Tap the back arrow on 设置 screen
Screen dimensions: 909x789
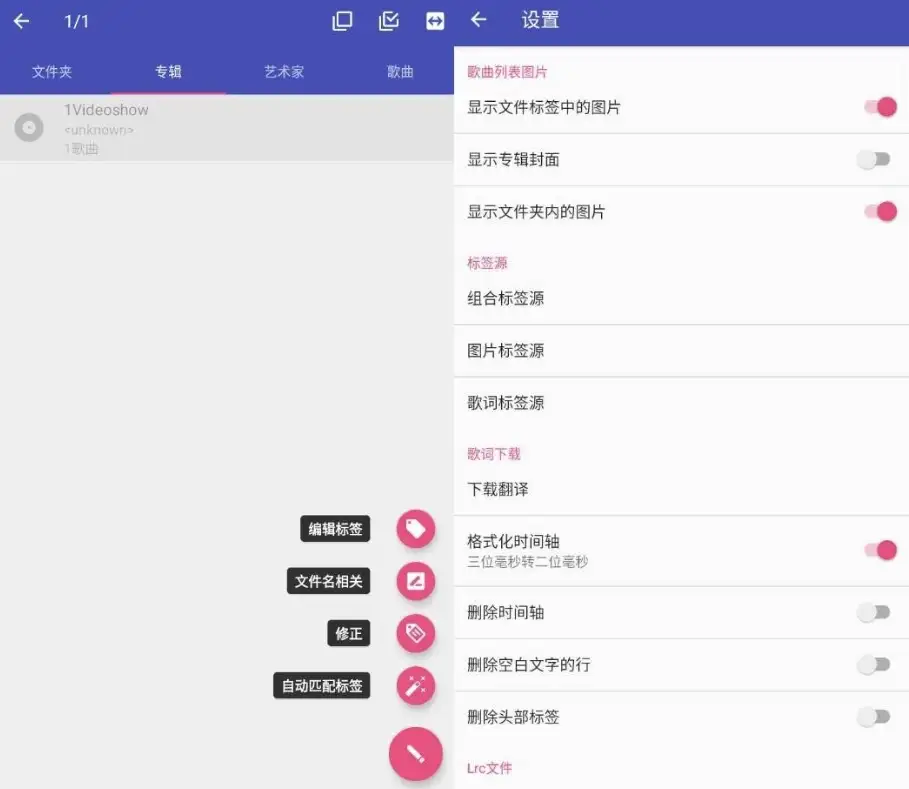click(479, 20)
